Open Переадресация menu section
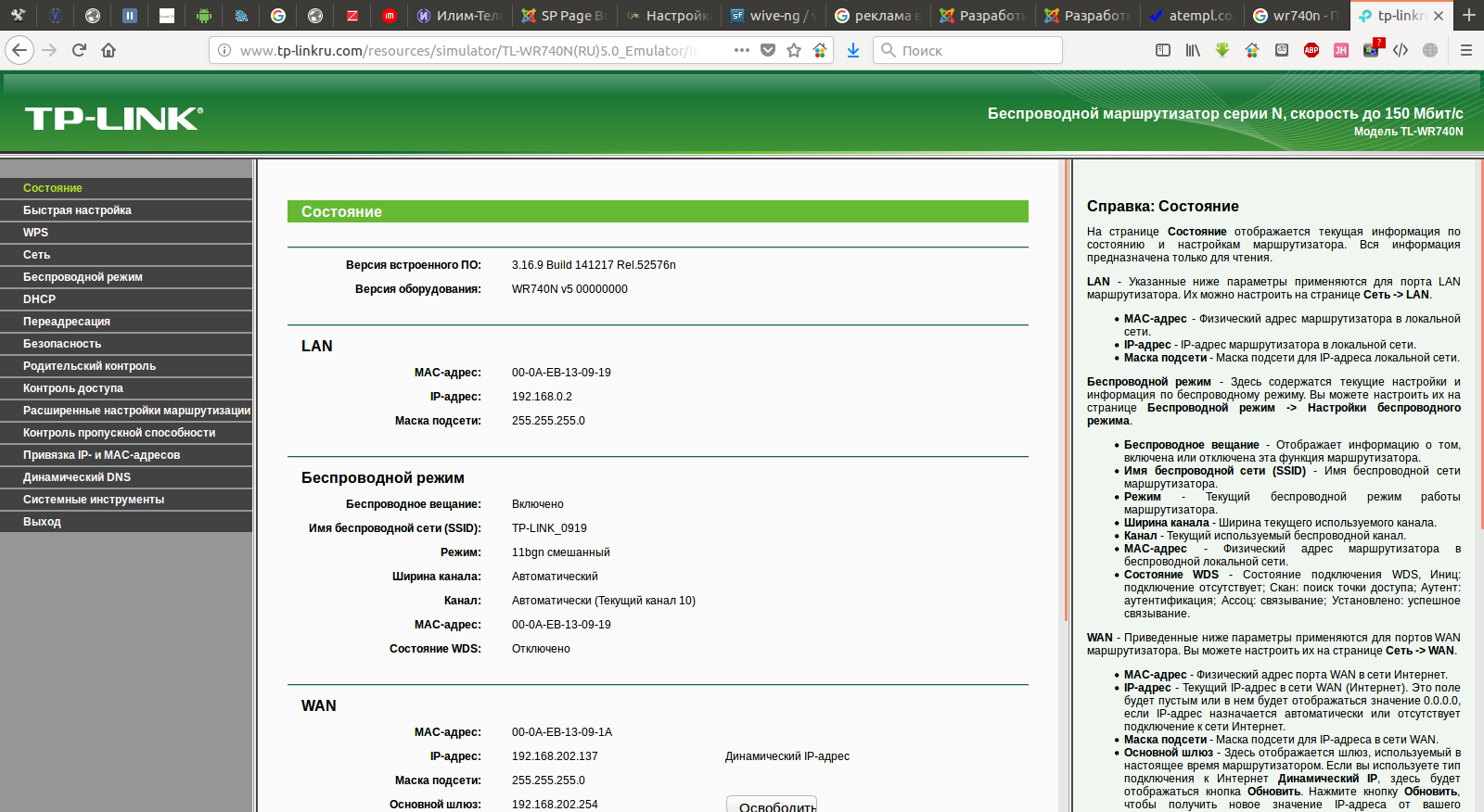Image resolution: width=1484 pixels, height=812 pixels. (126, 322)
